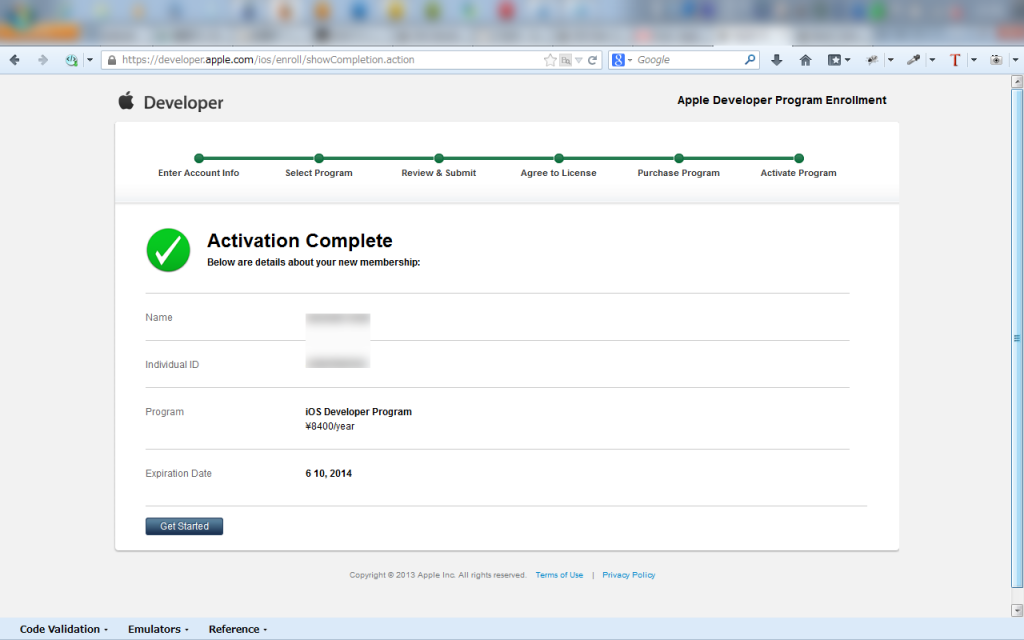
Task: Open the dropdown next to the history icon
Action: point(90,60)
